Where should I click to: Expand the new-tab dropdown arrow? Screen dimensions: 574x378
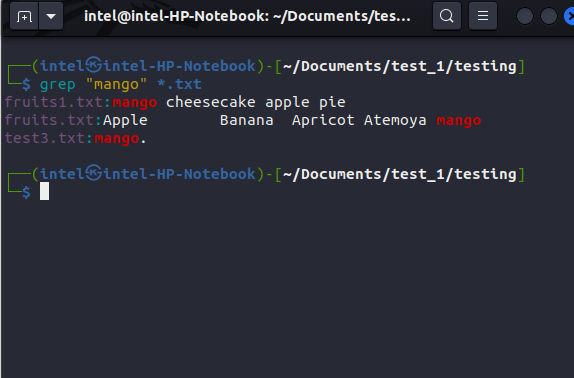pos(51,16)
